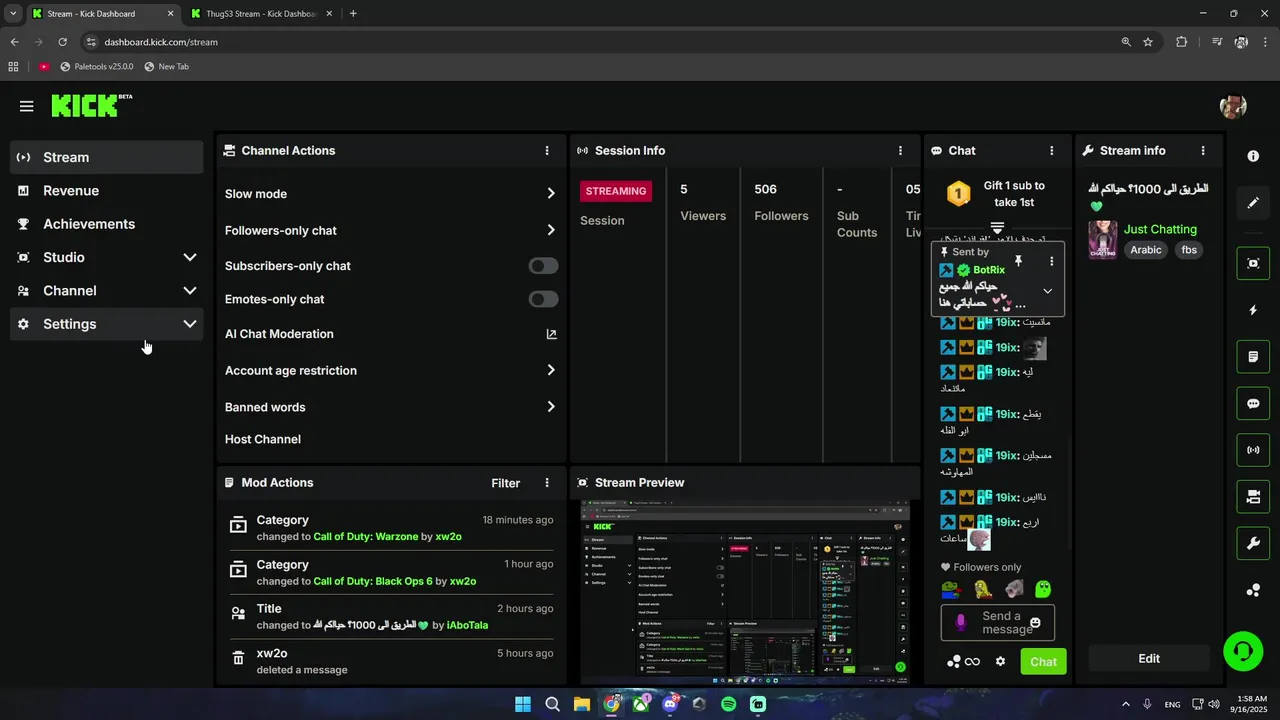Click the Stream Preview thumbnail

click(x=745, y=592)
